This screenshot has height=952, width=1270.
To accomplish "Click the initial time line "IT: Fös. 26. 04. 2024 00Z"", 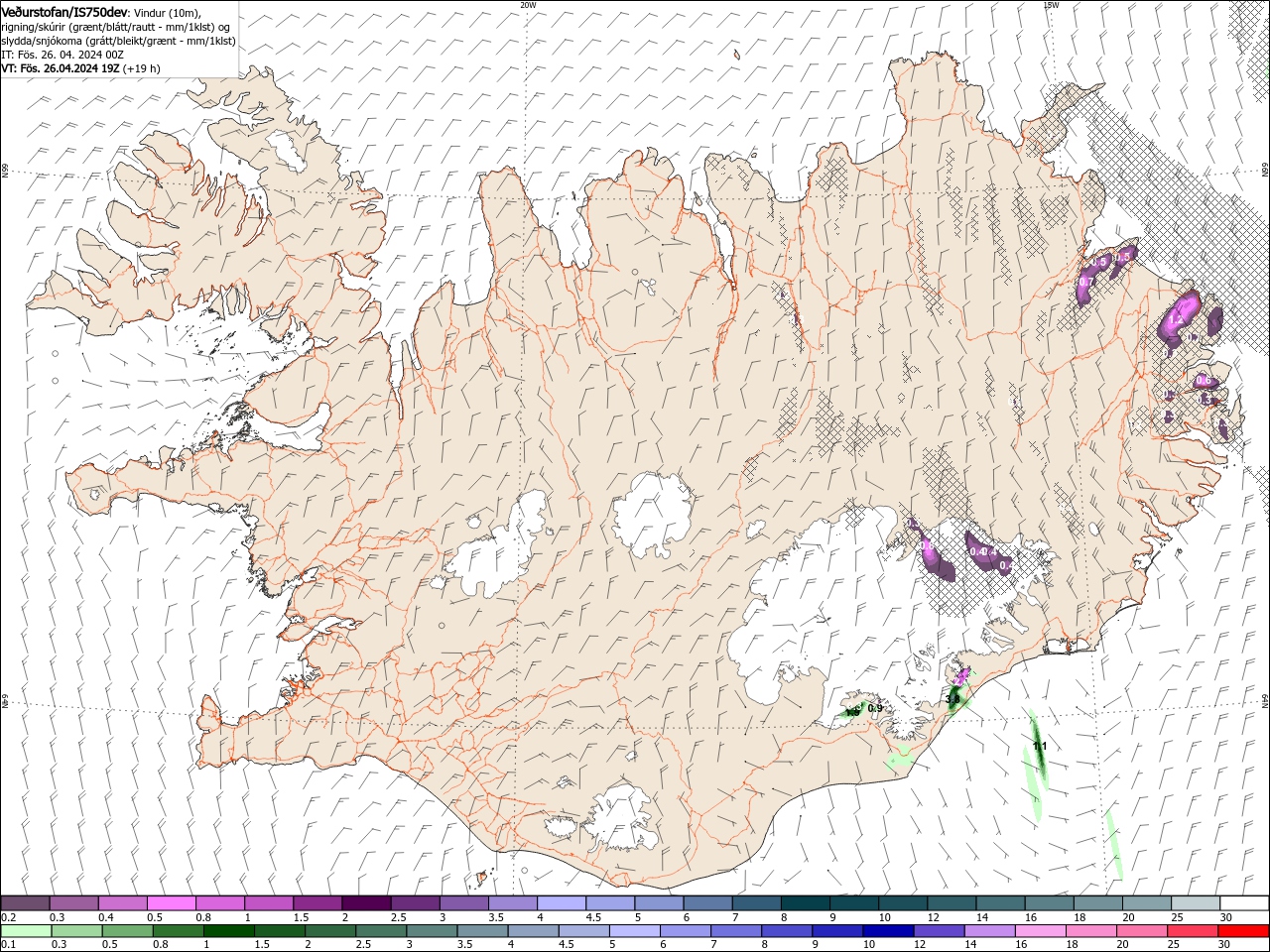I will tap(63, 55).
